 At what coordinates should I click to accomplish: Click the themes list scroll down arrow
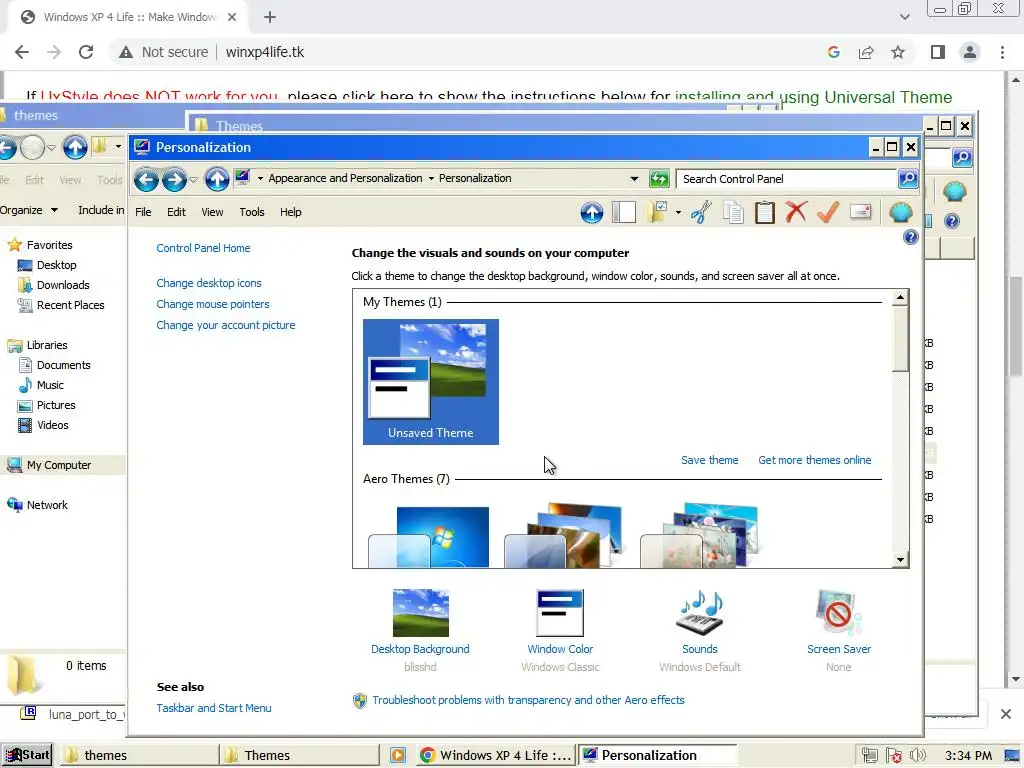tap(901, 560)
